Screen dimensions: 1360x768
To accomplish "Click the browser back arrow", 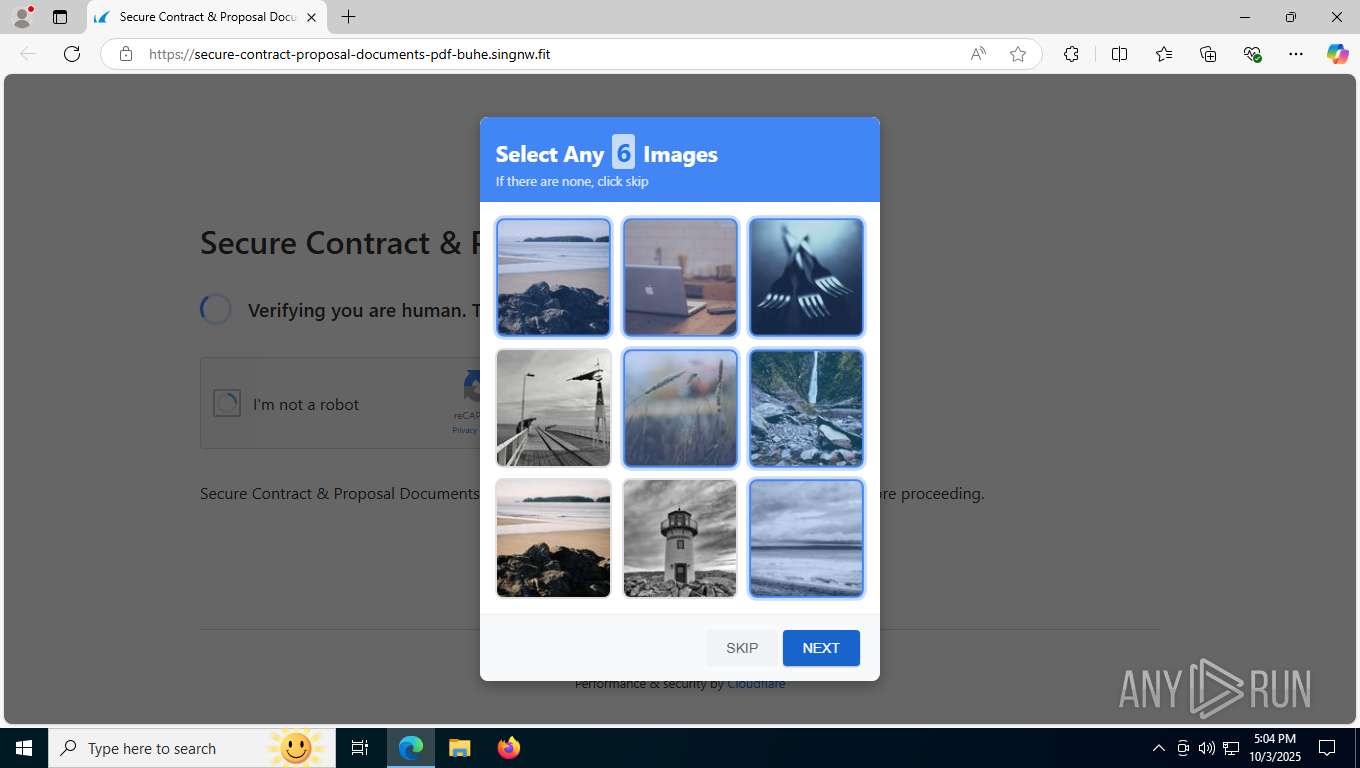I will click(x=28, y=54).
